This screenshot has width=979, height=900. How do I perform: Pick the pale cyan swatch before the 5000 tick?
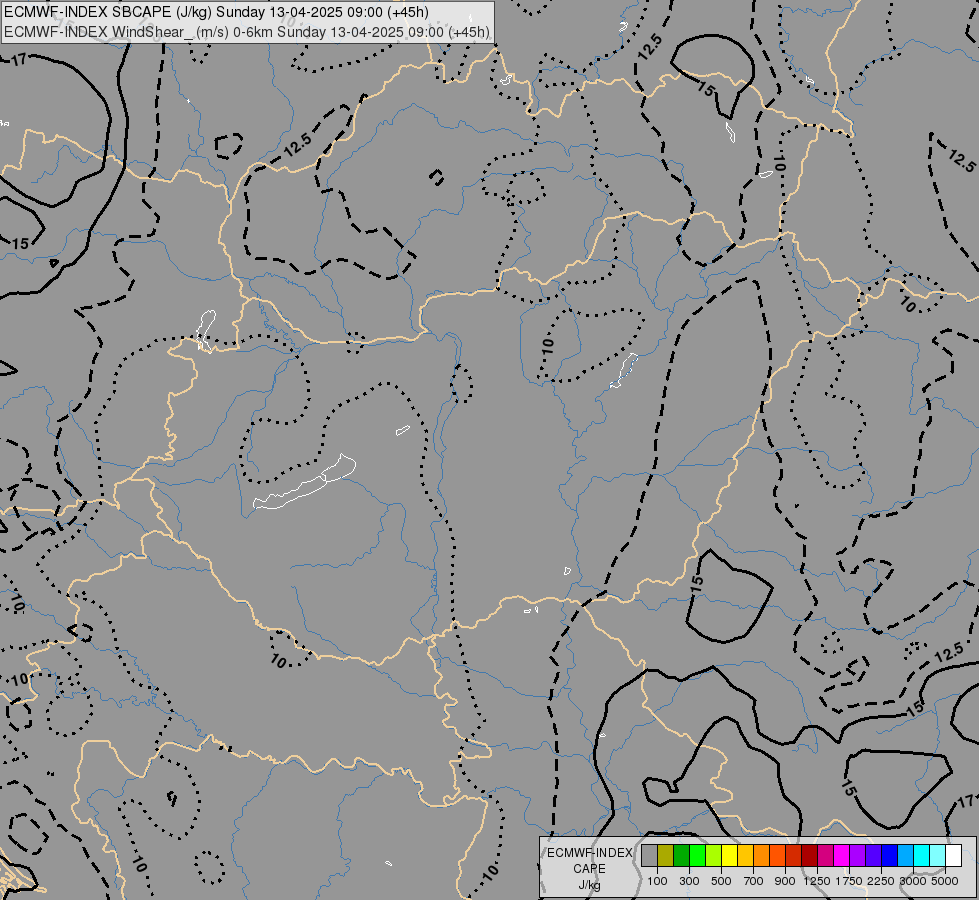point(937,855)
